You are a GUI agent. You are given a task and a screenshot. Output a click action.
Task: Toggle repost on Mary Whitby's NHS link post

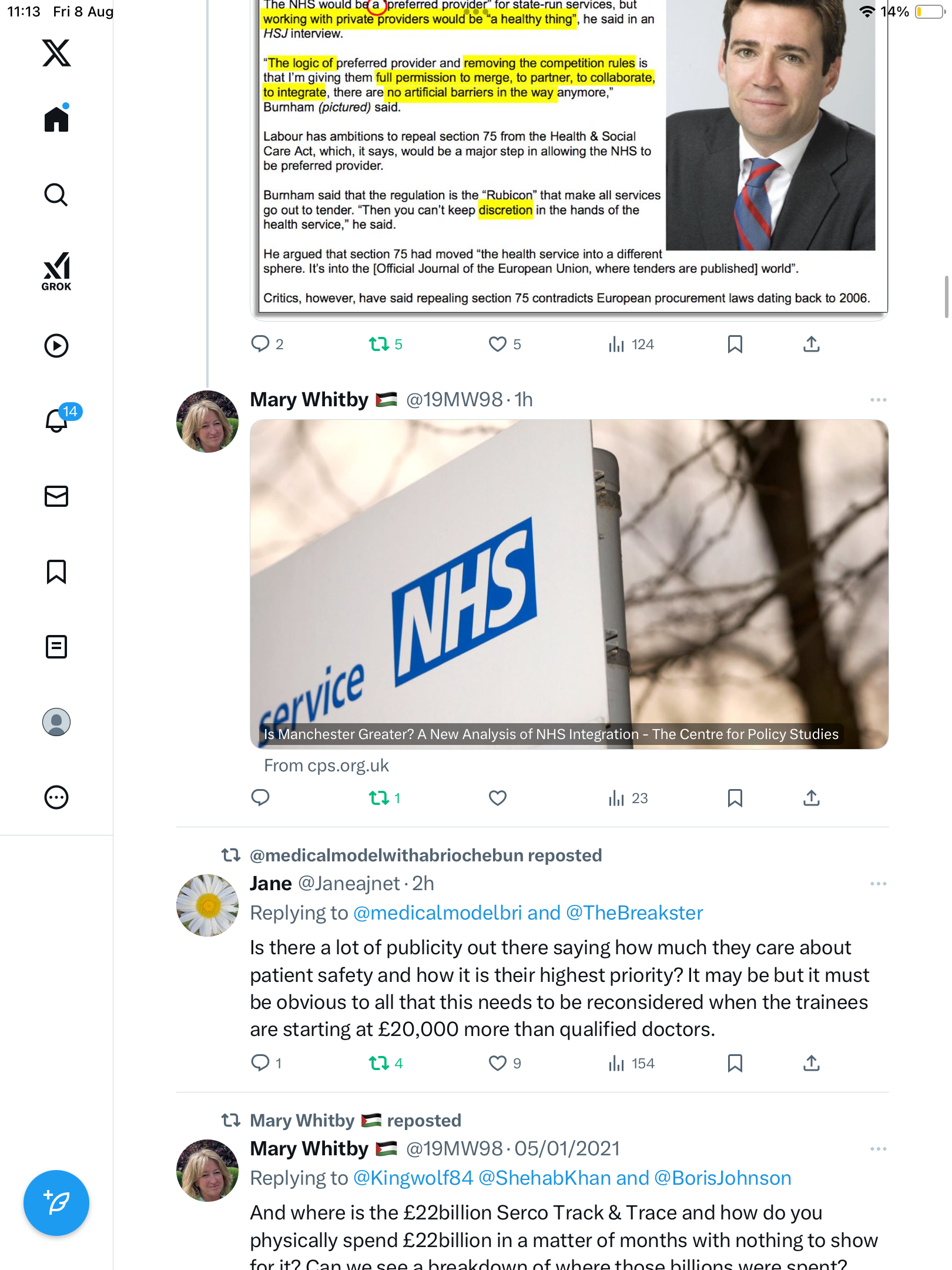click(379, 798)
